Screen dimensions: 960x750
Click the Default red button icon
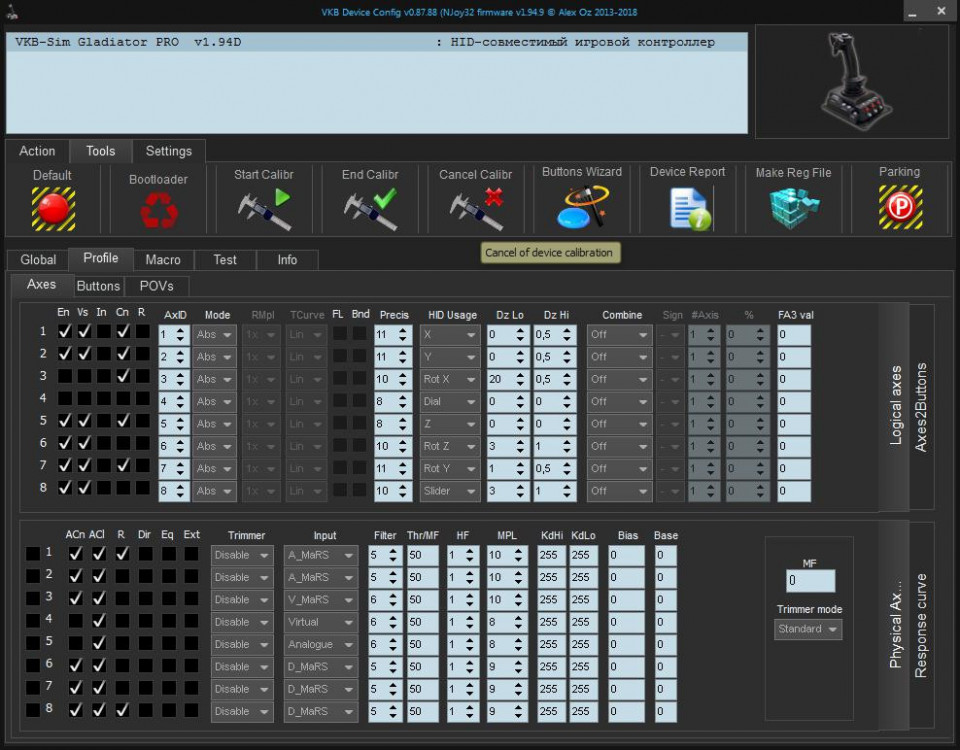click(x=53, y=208)
